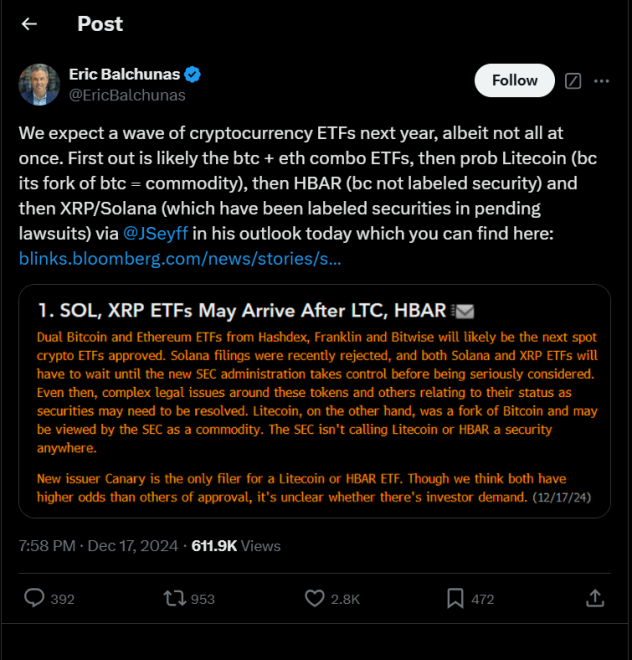The image size is (632, 660).
Task: Open the blinks.bloomberg.com news link
Action: pos(179,259)
